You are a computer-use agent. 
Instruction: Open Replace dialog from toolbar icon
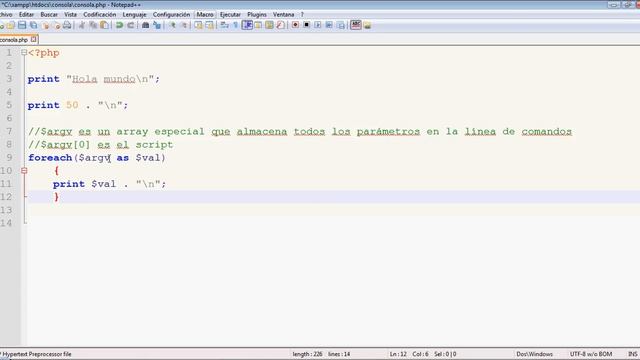pos(157,25)
